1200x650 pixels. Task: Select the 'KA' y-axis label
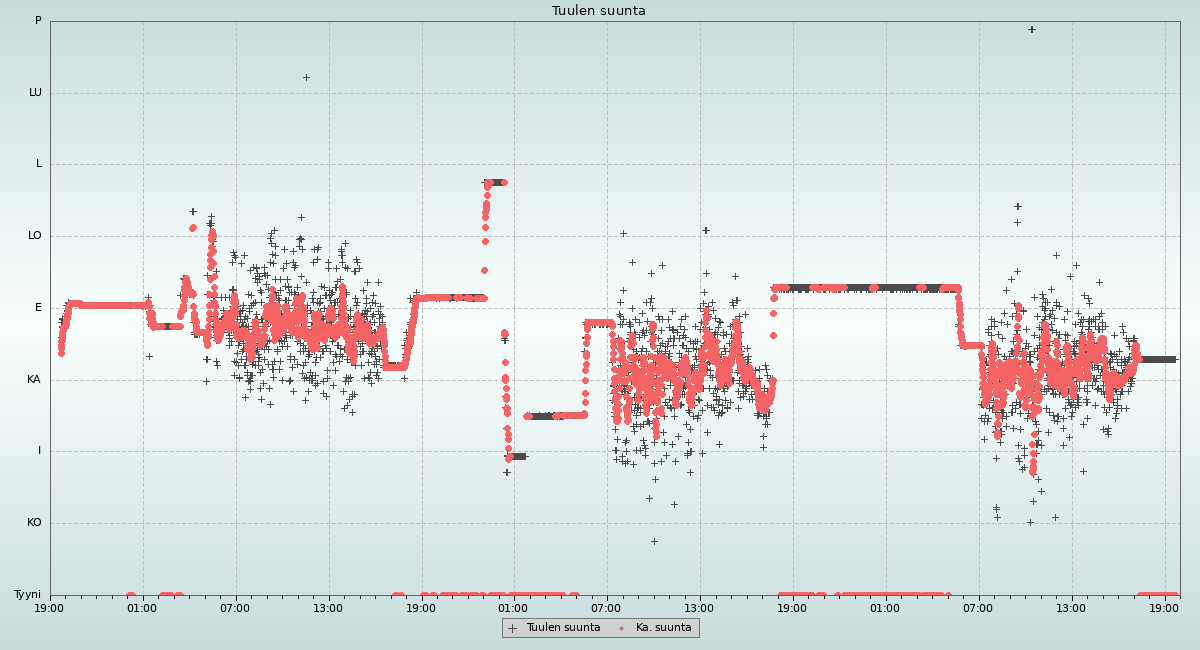pos(34,380)
